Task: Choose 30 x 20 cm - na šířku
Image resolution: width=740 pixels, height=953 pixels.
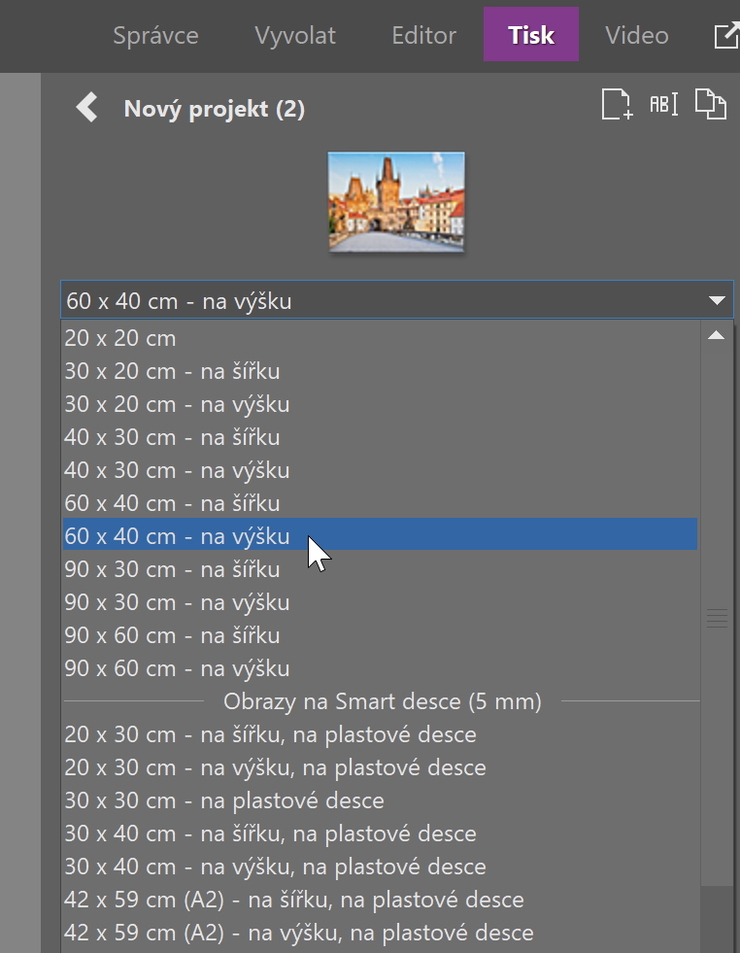Action: coord(380,371)
